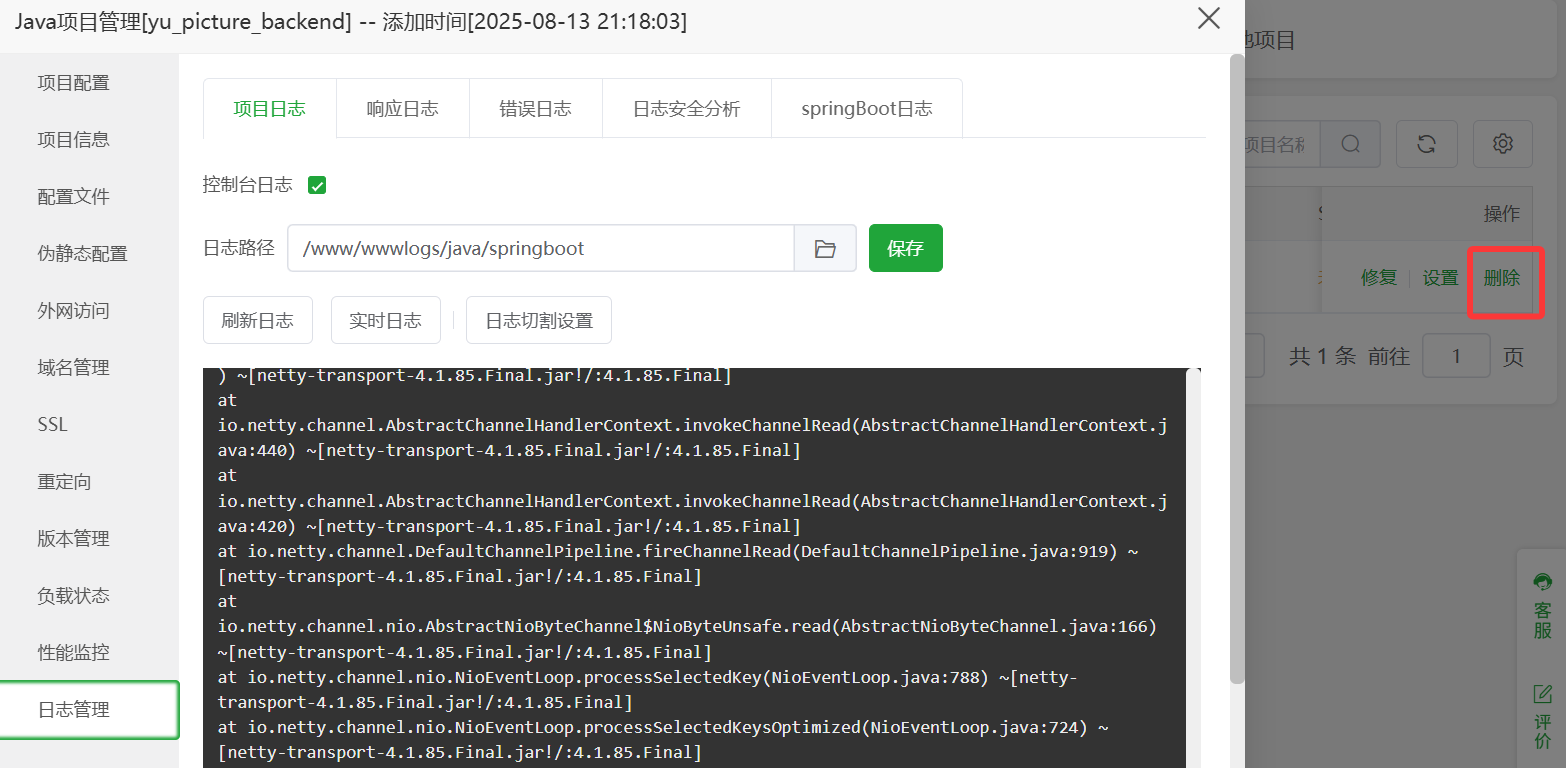Image resolution: width=1566 pixels, height=768 pixels.
Task: Click the dialog title Java项目管理[yu_picture_backend]
Action: [183, 21]
